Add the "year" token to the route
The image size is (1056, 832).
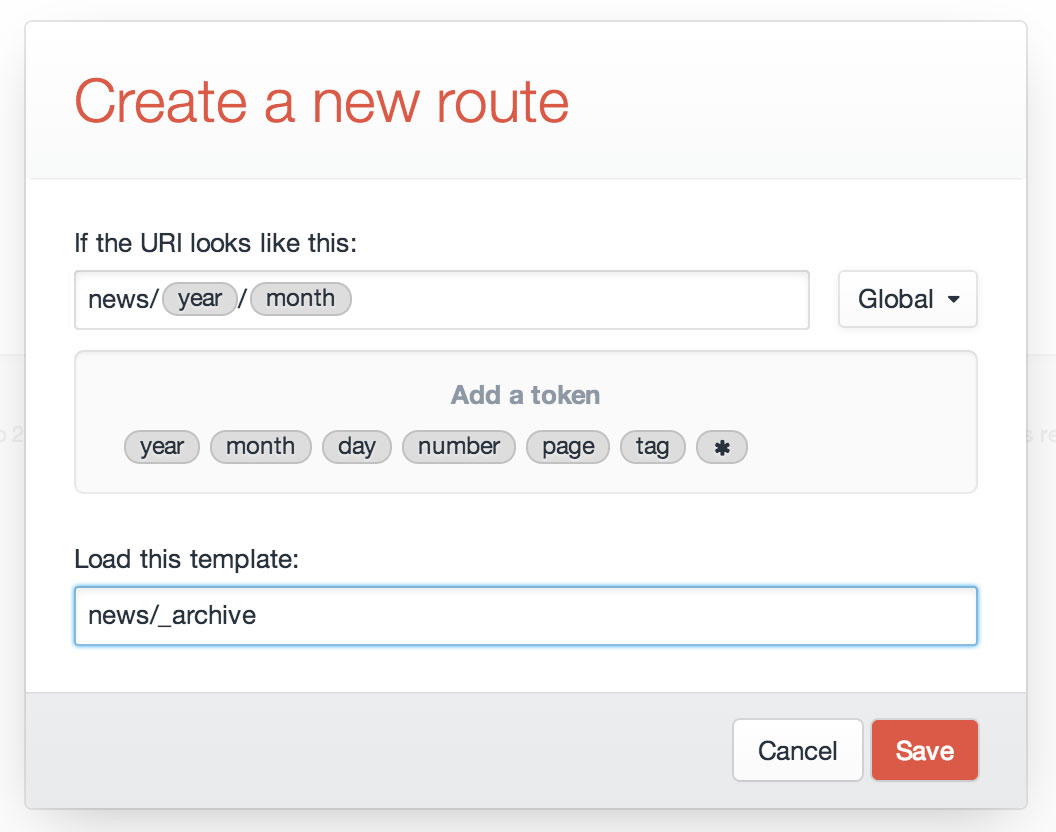click(161, 447)
